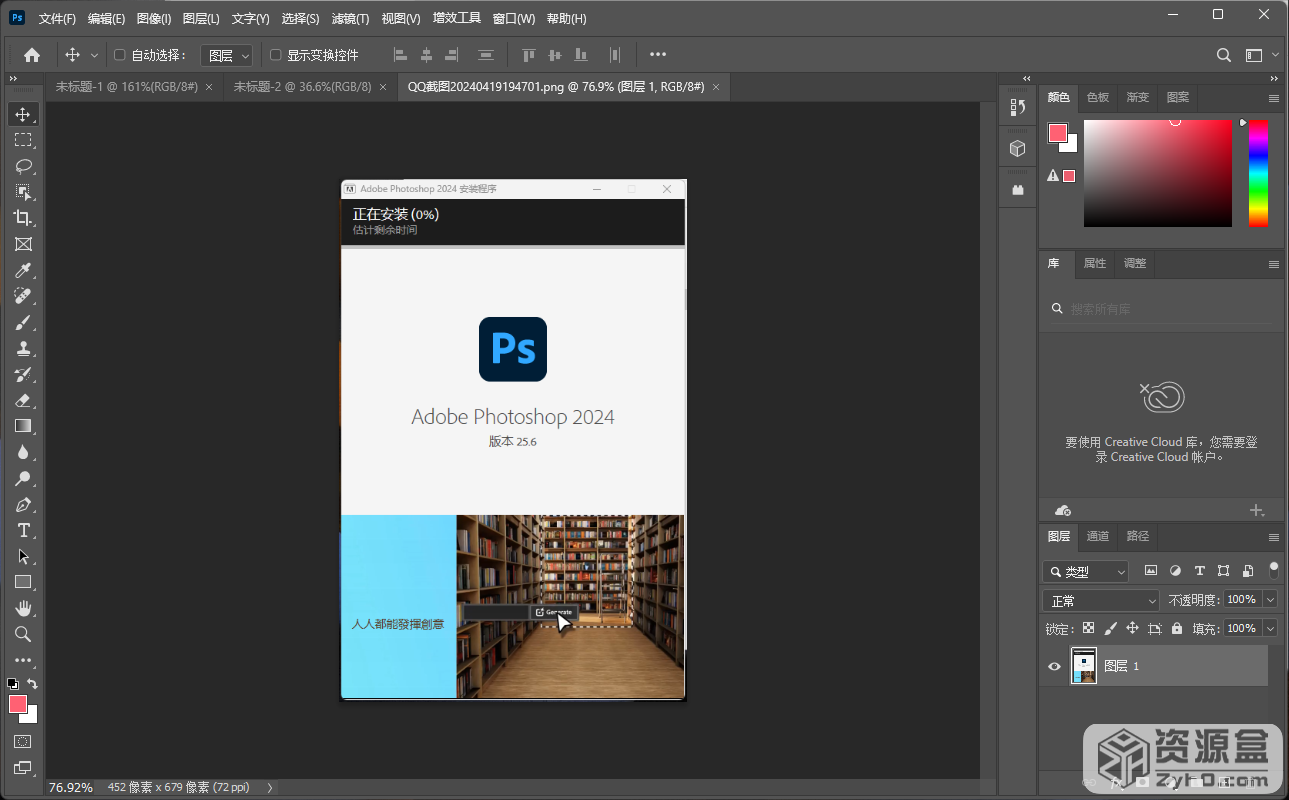This screenshot has width=1289, height=800.
Task: Toggle type layer filter icon
Action: tap(1200, 571)
